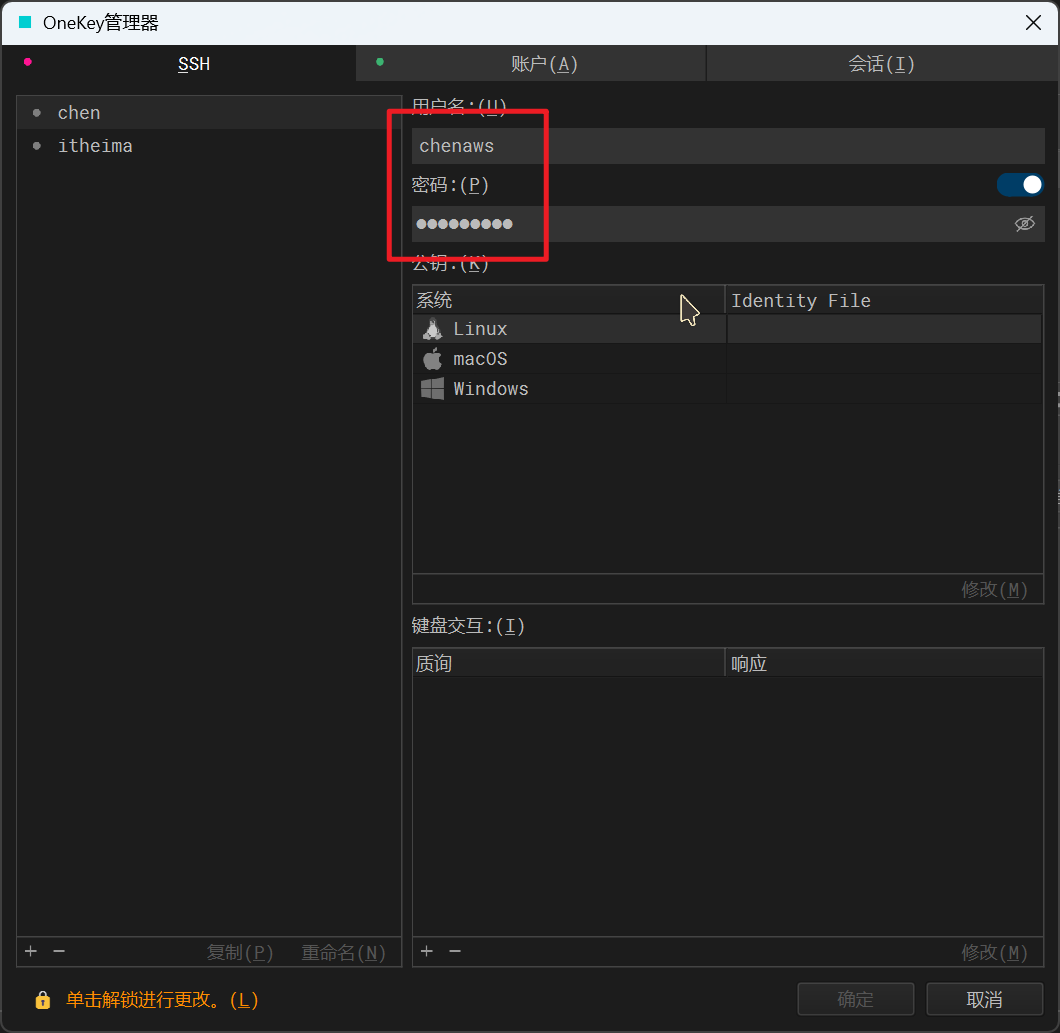Select the macOS row in key table
The height and width of the screenshot is (1033, 1060).
(x=727, y=358)
